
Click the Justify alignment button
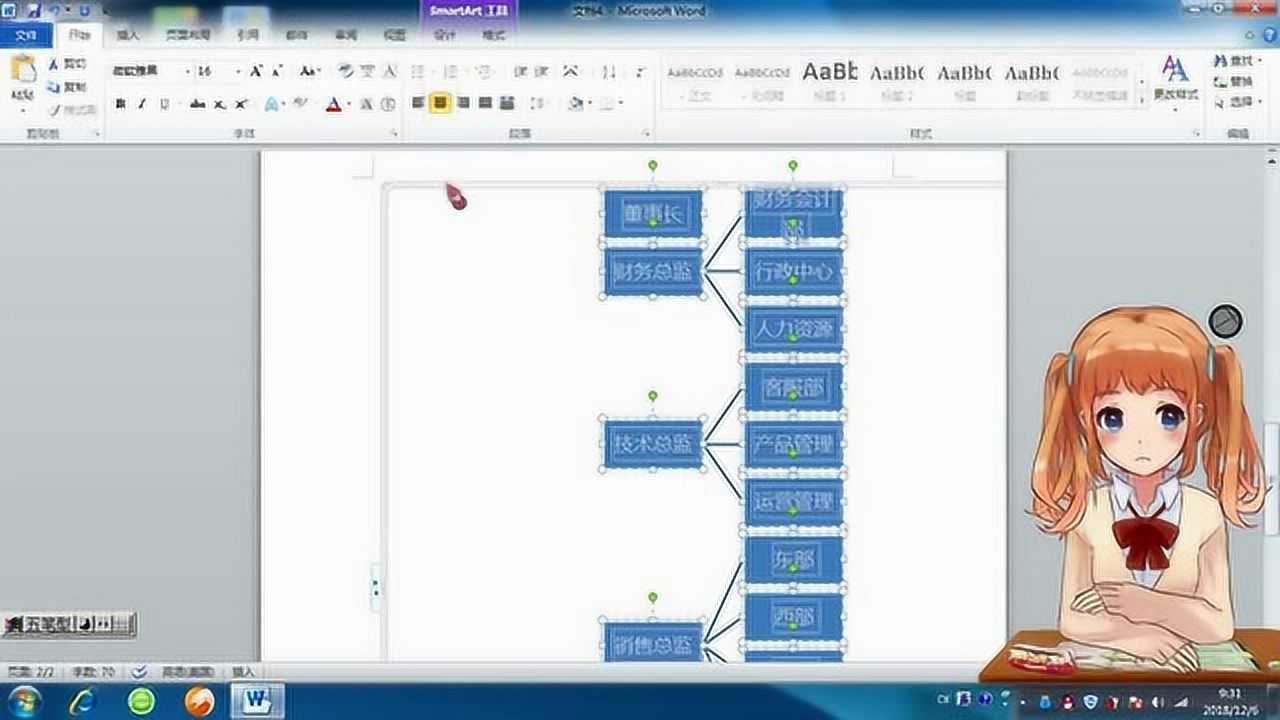[485, 103]
